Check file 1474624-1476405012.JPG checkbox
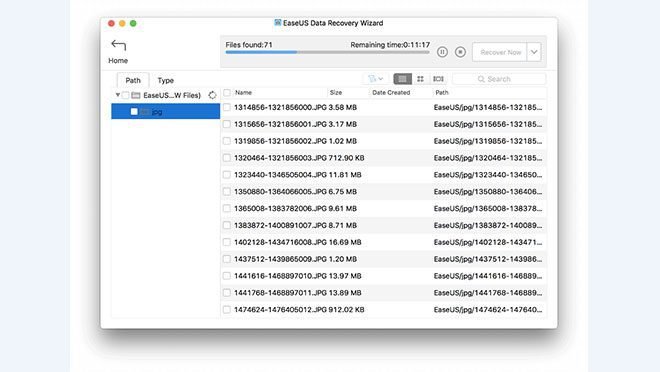This screenshot has height=372, width=660. coord(227,309)
